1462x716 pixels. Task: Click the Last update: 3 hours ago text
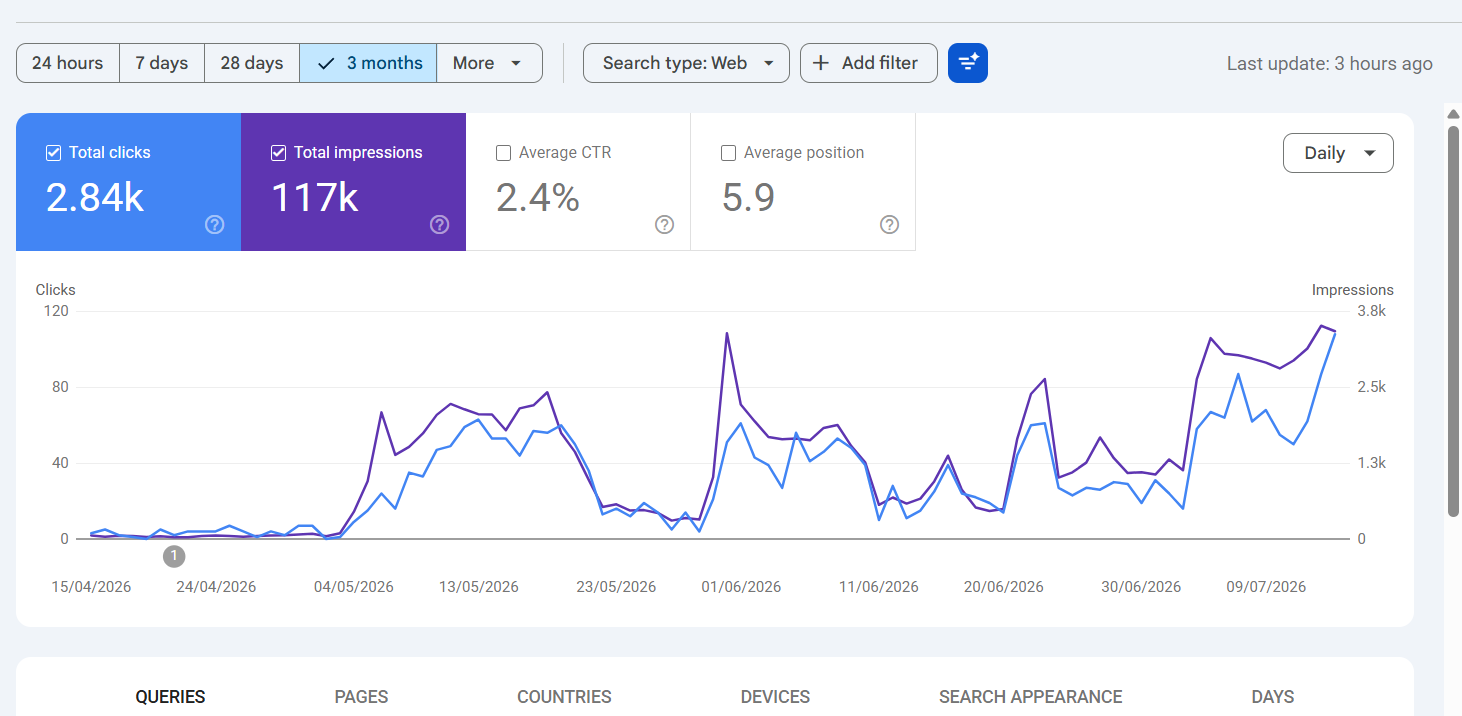click(x=1330, y=63)
